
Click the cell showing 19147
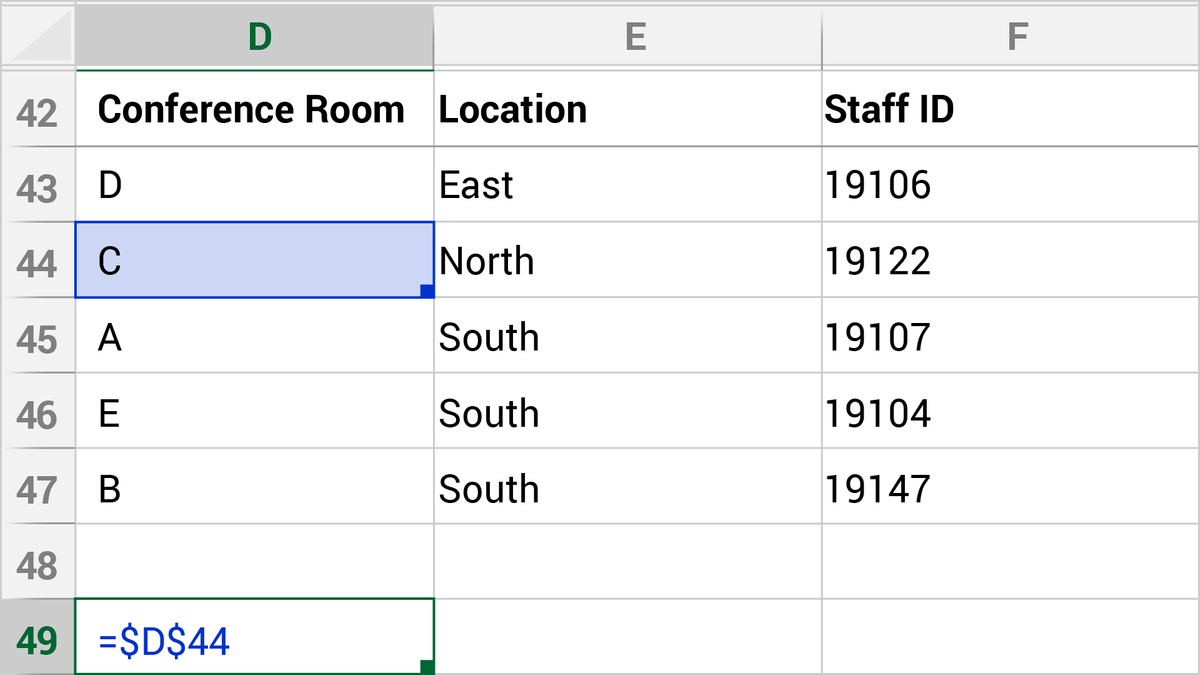[x=1010, y=489]
